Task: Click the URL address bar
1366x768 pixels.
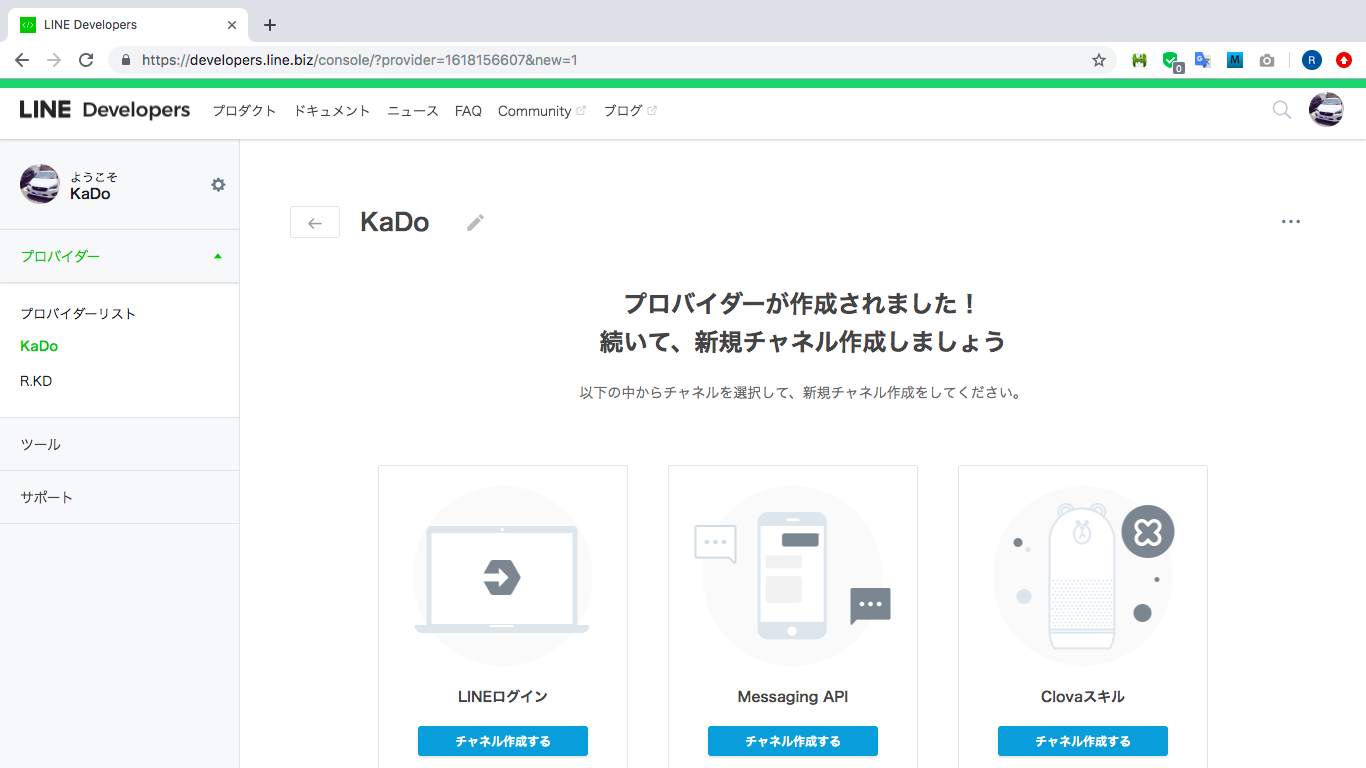Action: 610,60
